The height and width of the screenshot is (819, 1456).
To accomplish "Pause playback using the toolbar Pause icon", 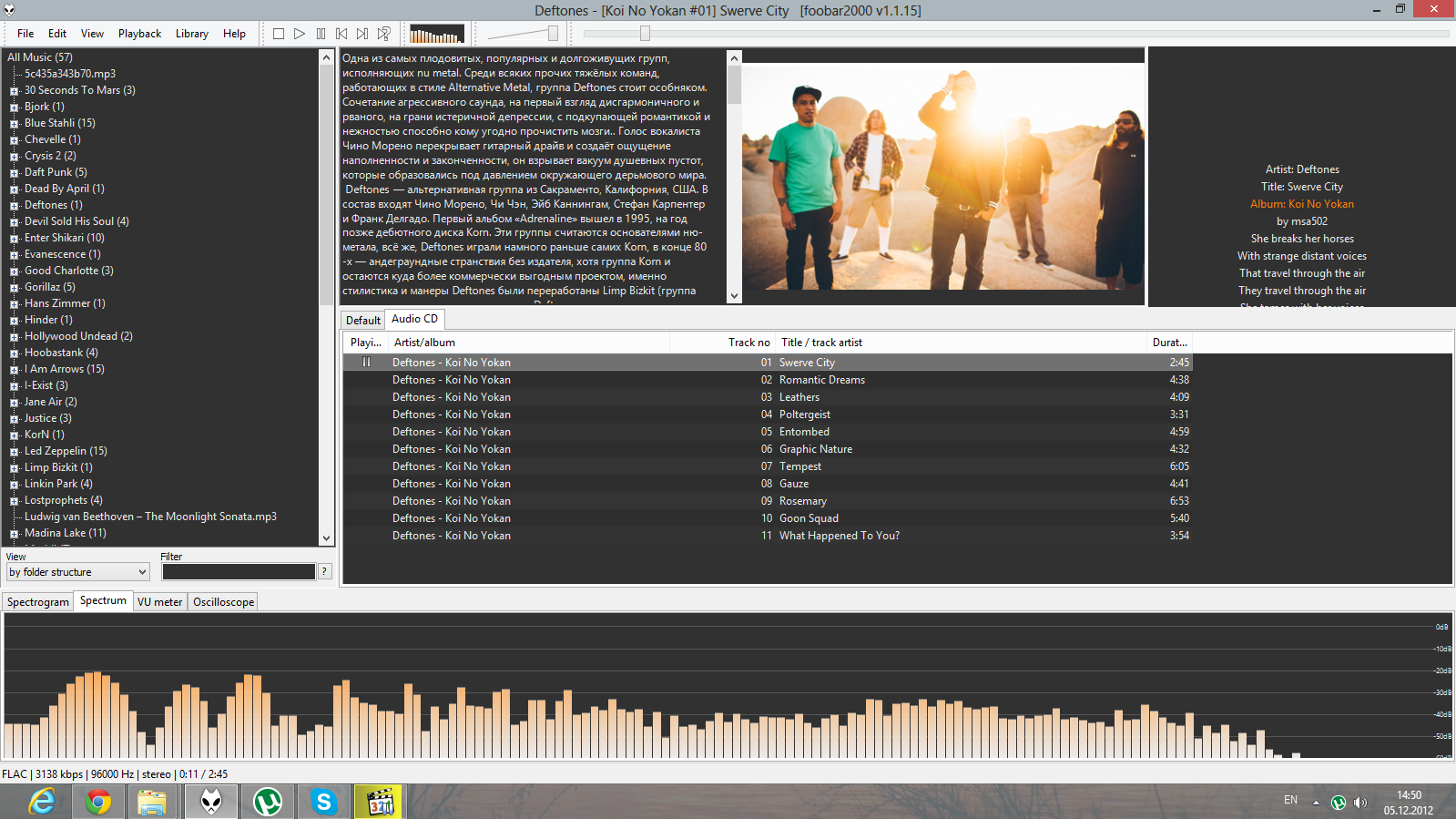I will click(x=321, y=34).
